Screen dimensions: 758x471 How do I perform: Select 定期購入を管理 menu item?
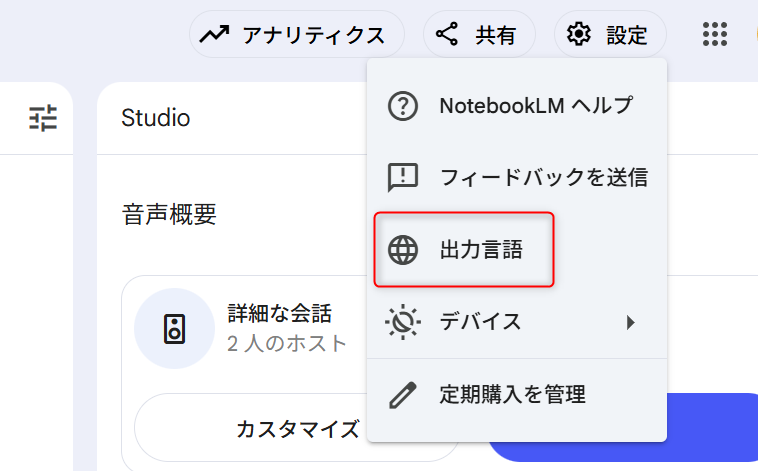(x=517, y=395)
